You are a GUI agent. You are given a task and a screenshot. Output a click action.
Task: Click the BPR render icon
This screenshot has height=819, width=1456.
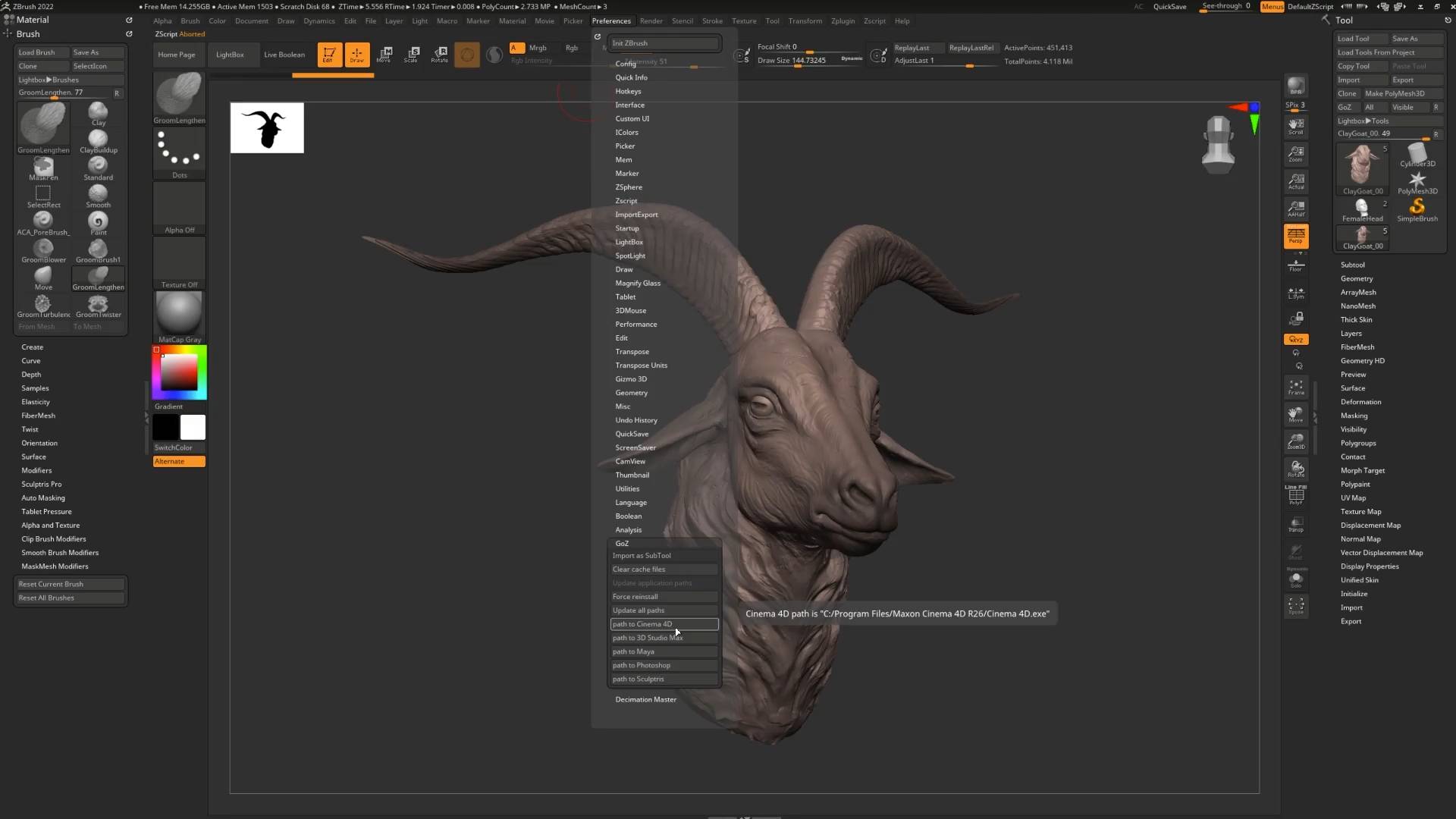[1295, 86]
